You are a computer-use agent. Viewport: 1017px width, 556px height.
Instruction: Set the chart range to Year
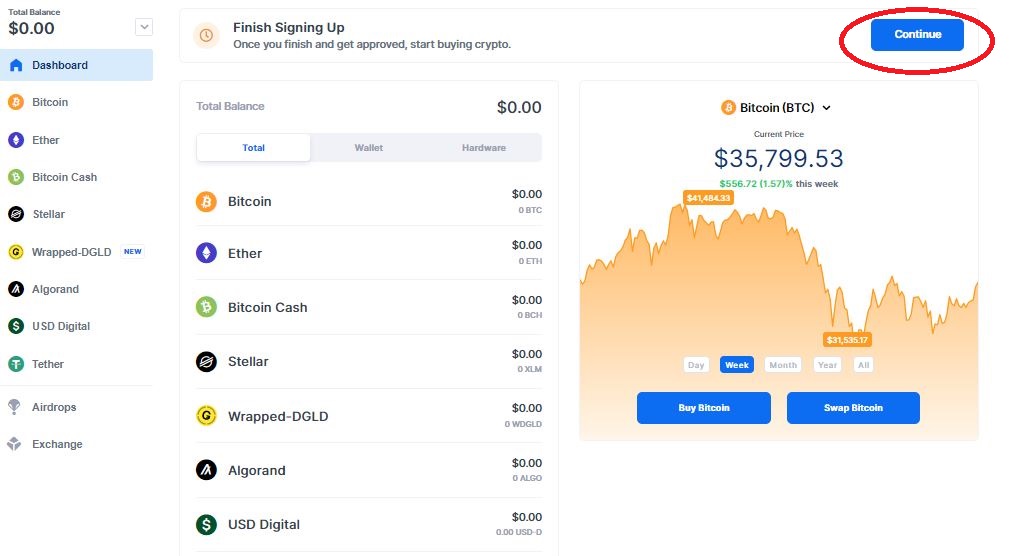827,365
